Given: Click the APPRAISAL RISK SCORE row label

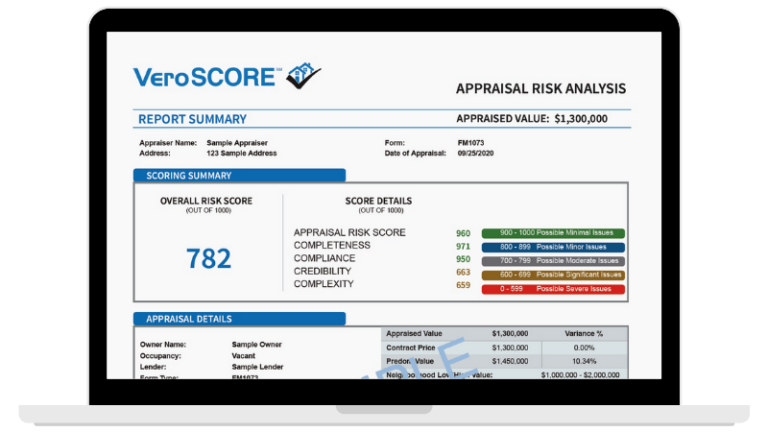Looking at the screenshot, I should (350, 232).
